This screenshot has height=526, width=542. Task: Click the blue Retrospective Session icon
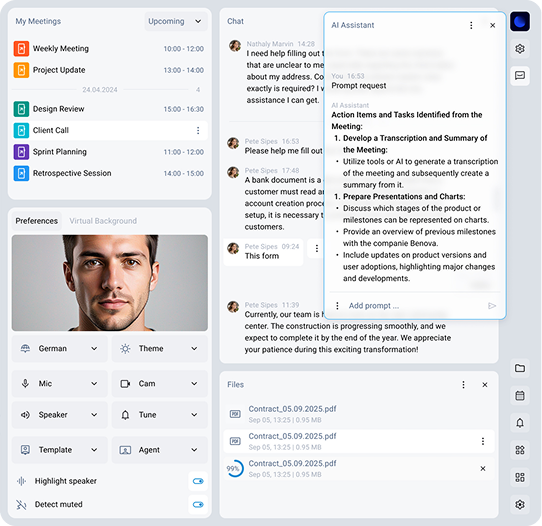coord(21,173)
